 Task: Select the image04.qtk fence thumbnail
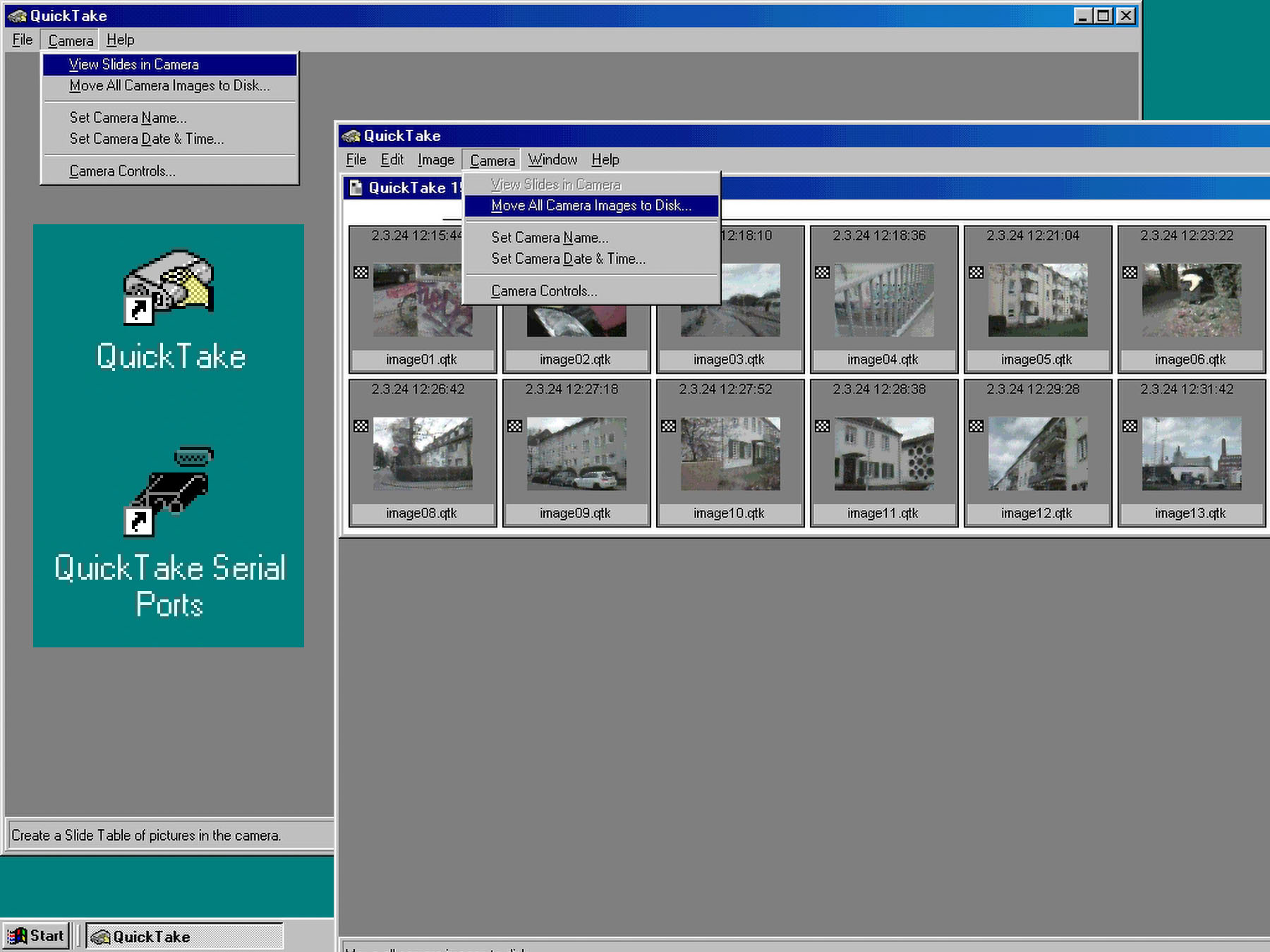884,300
